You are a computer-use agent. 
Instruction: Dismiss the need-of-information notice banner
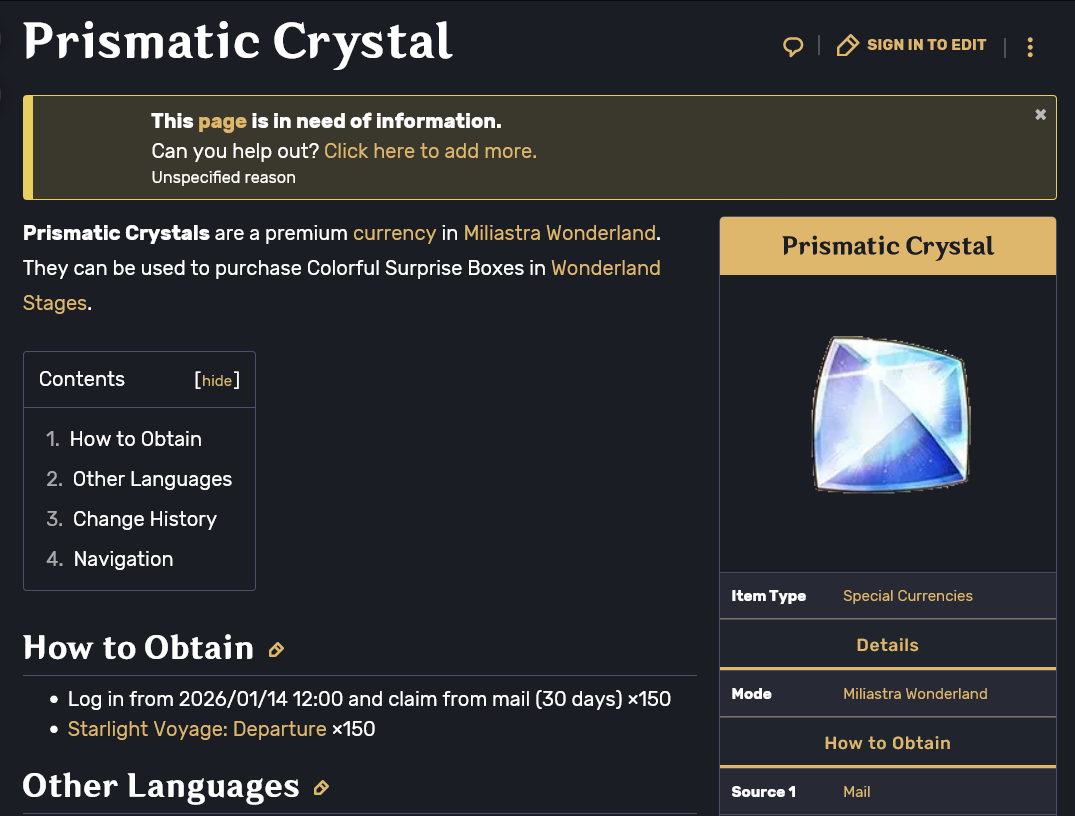1040,115
